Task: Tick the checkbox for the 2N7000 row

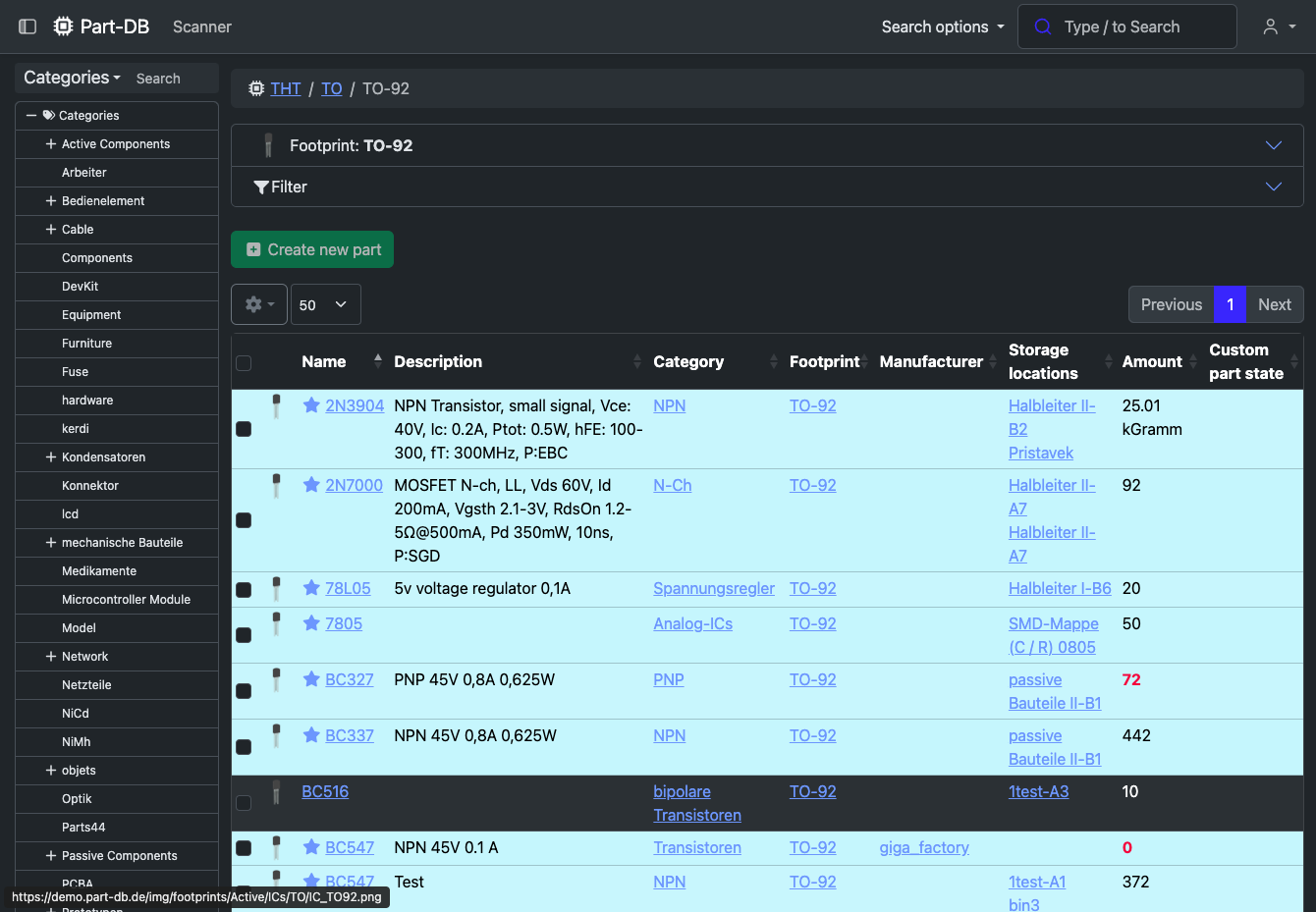Action: pyautogui.click(x=244, y=520)
